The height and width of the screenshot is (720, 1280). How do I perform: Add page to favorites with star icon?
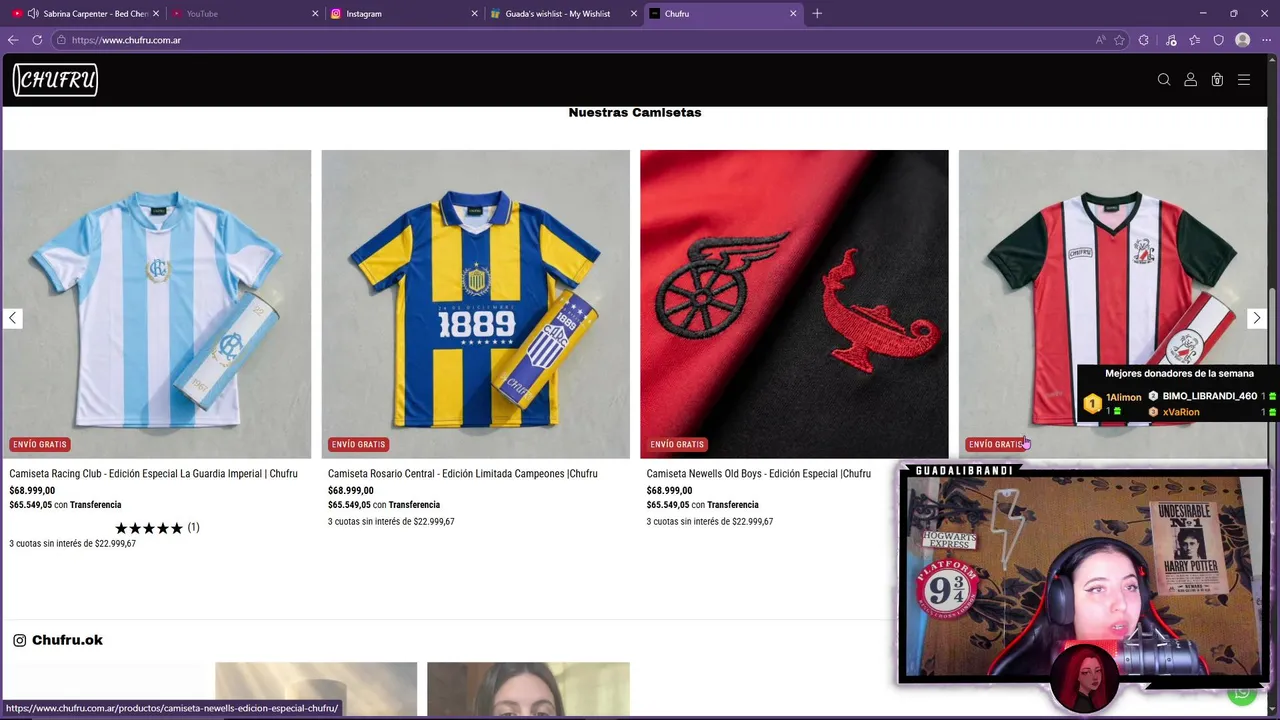click(x=1119, y=40)
